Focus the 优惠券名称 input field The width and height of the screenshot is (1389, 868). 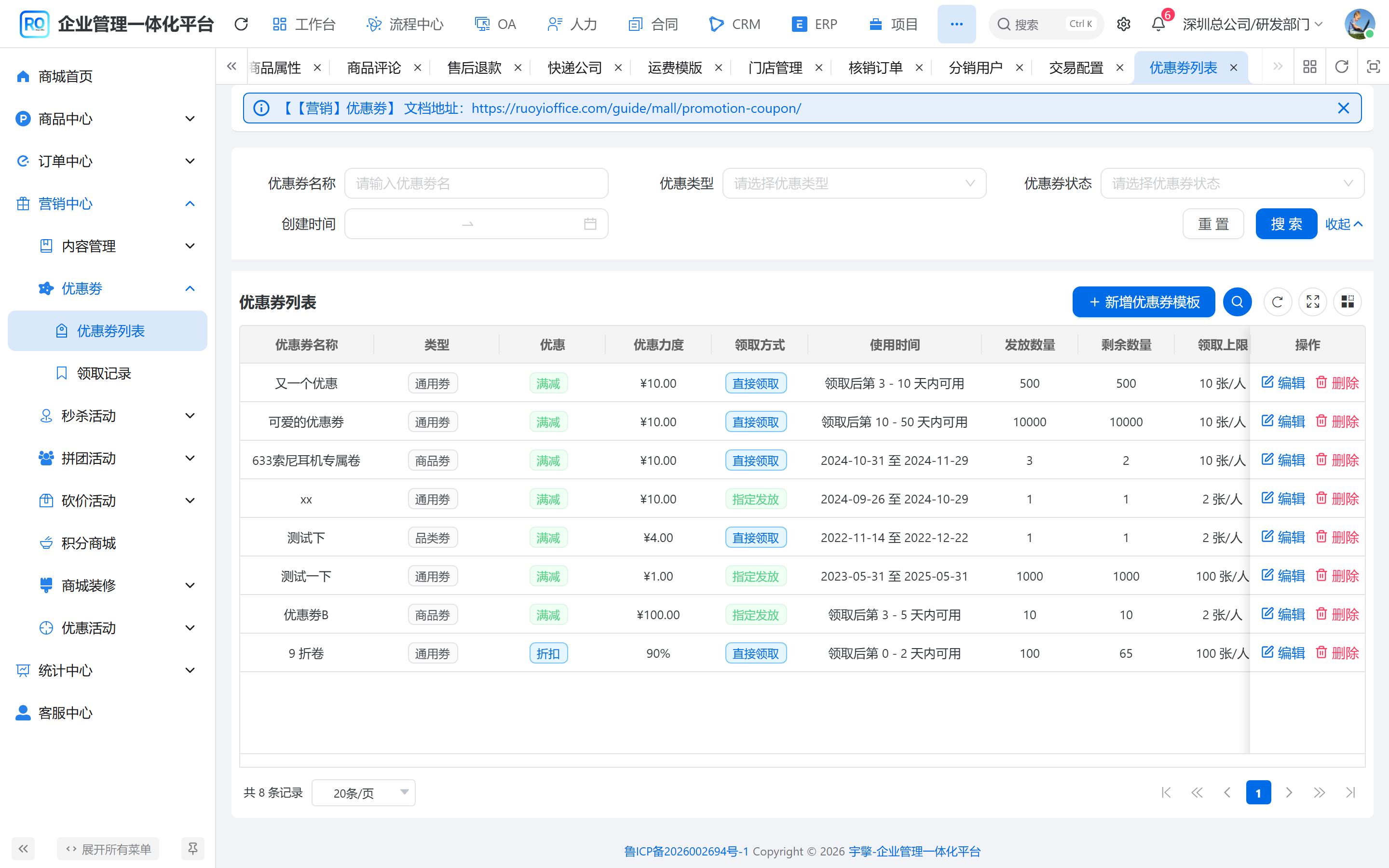click(x=476, y=183)
